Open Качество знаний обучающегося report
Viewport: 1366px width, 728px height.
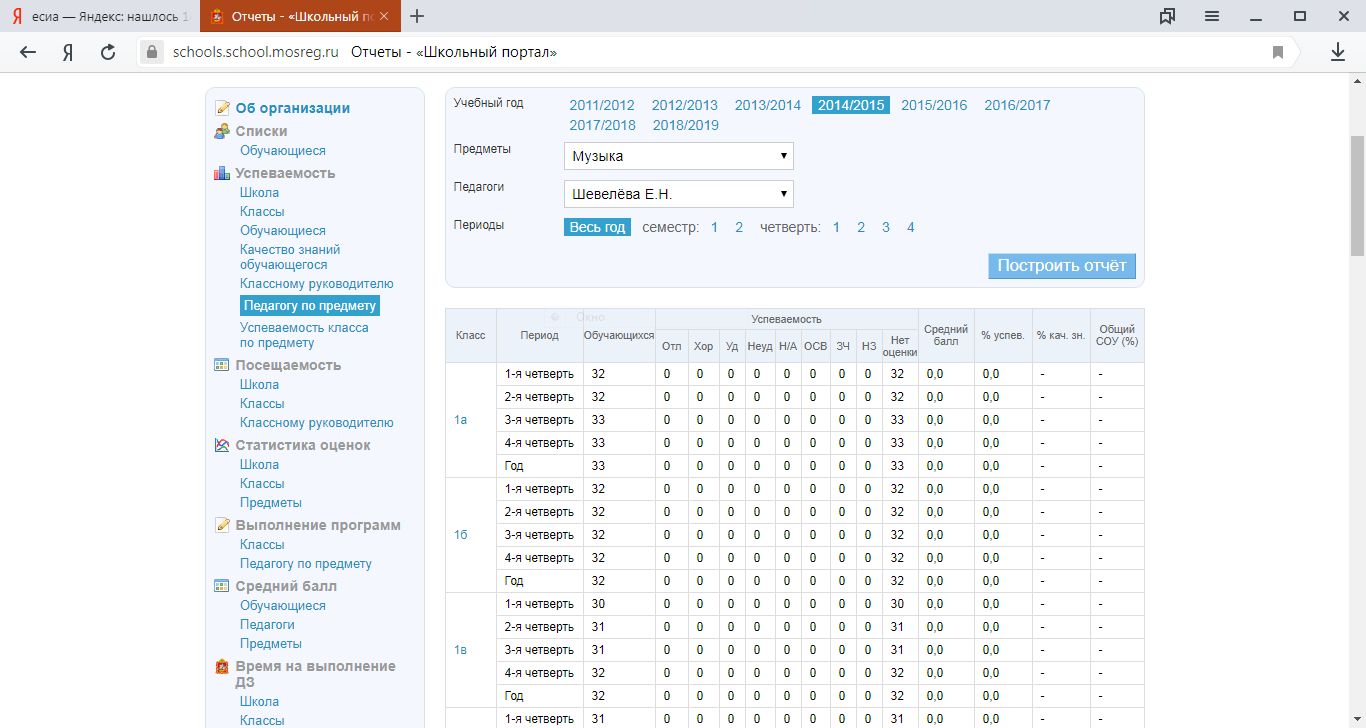[x=290, y=257]
